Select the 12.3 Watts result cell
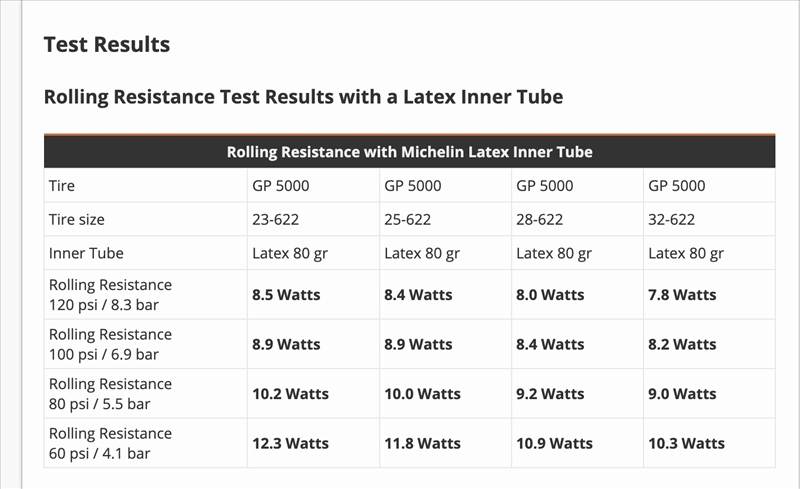800x489 pixels. (290, 443)
